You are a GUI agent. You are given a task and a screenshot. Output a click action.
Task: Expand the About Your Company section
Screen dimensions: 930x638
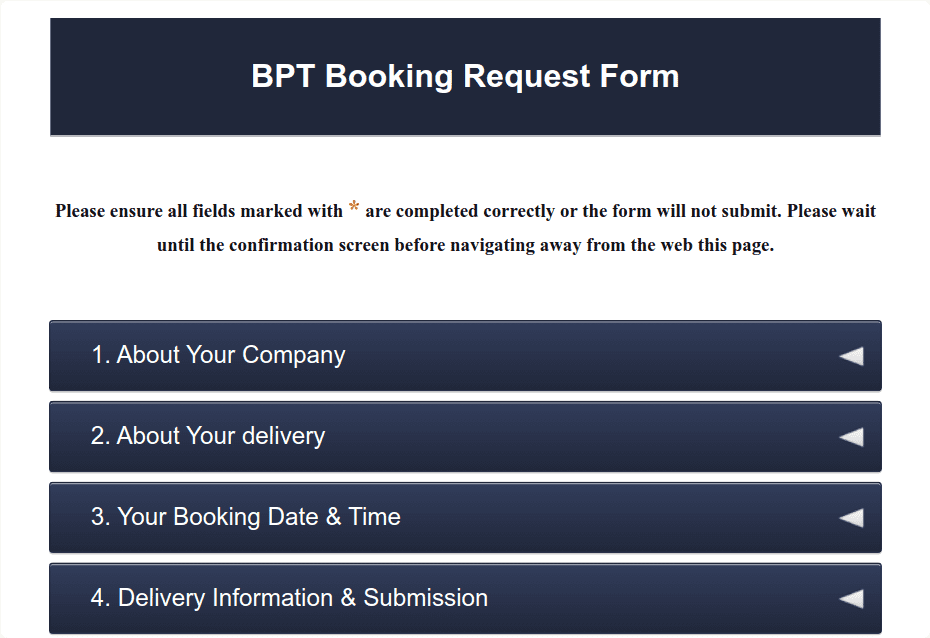click(x=465, y=355)
